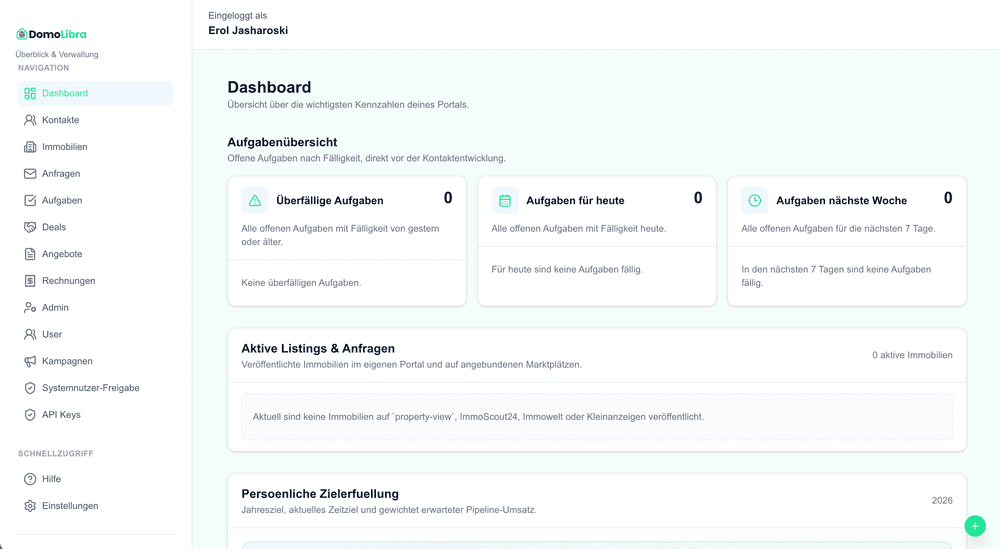Open the Hilfe quick access link

point(51,479)
